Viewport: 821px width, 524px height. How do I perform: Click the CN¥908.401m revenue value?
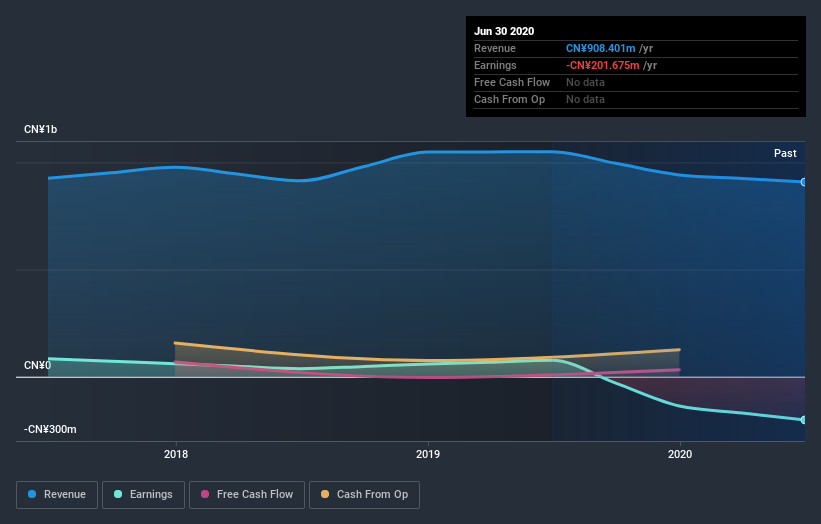pos(600,48)
